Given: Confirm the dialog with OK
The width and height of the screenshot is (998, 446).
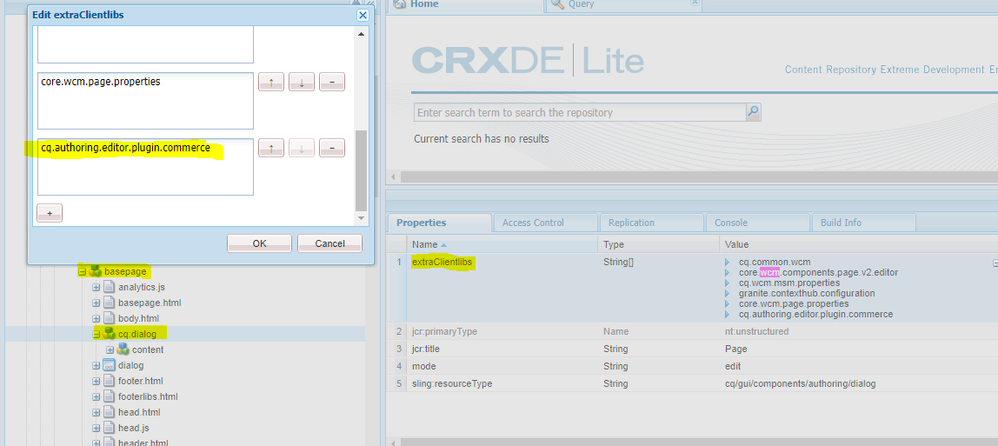Looking at the screenshot, I should [260, 243].
